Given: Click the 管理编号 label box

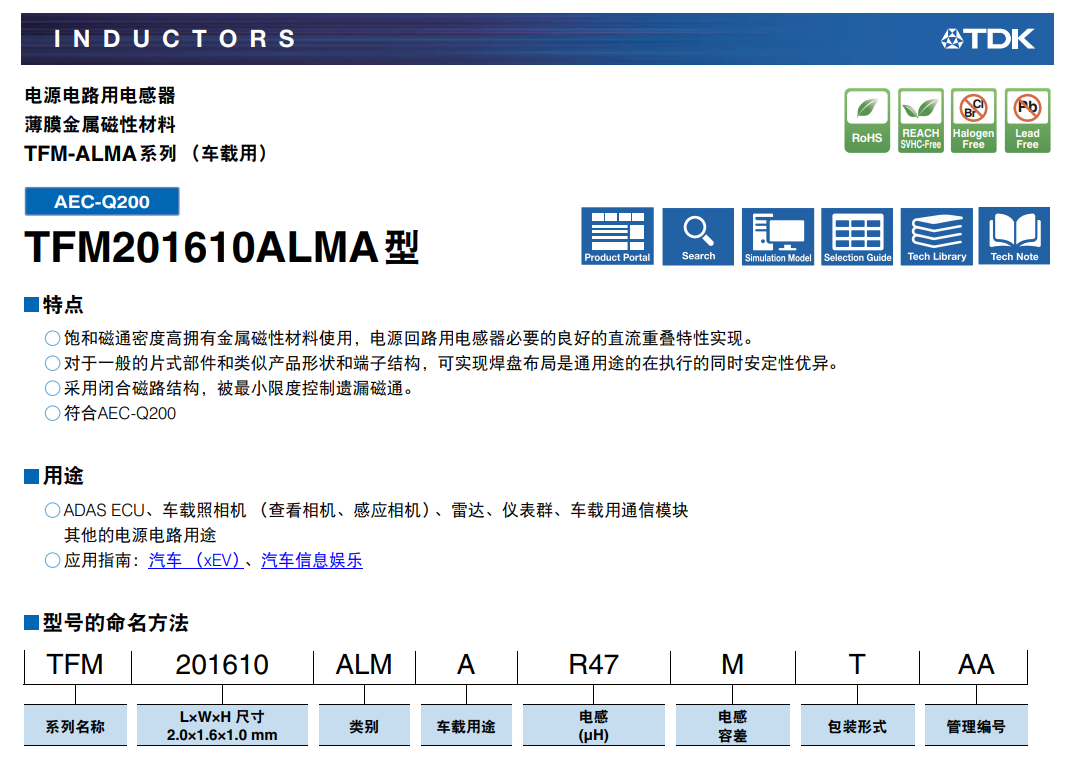Looking at the screenshot, I should pyautogui.click(x=975, y=726).
